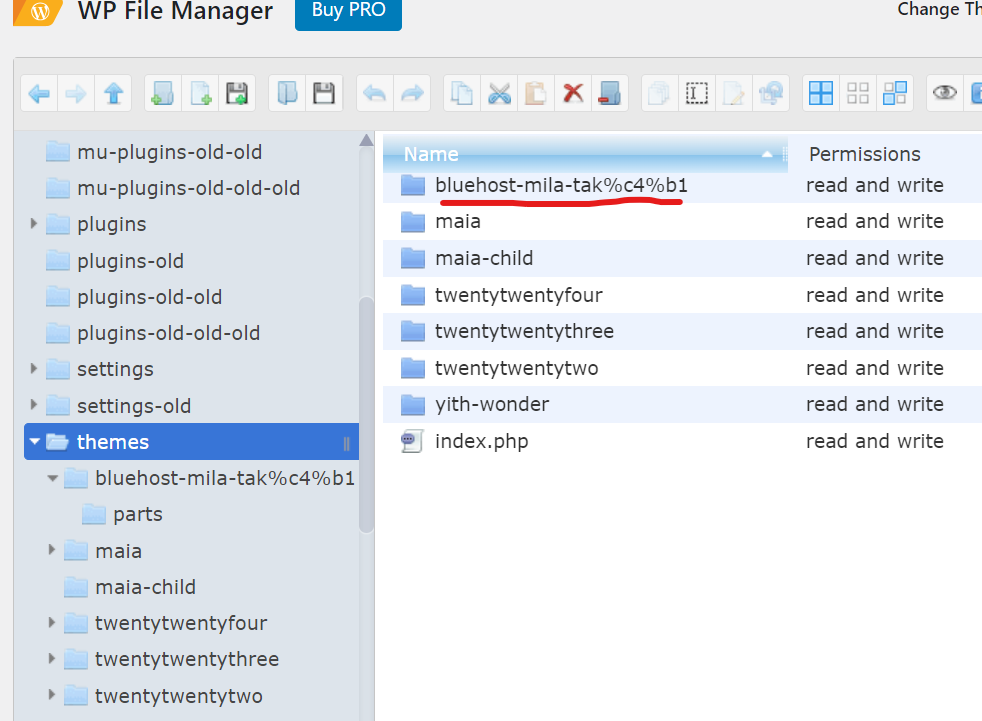Screen dimensions: 982x721
Task: Select twentytwentyfour in the file list
Action: [x=683, y=294]
